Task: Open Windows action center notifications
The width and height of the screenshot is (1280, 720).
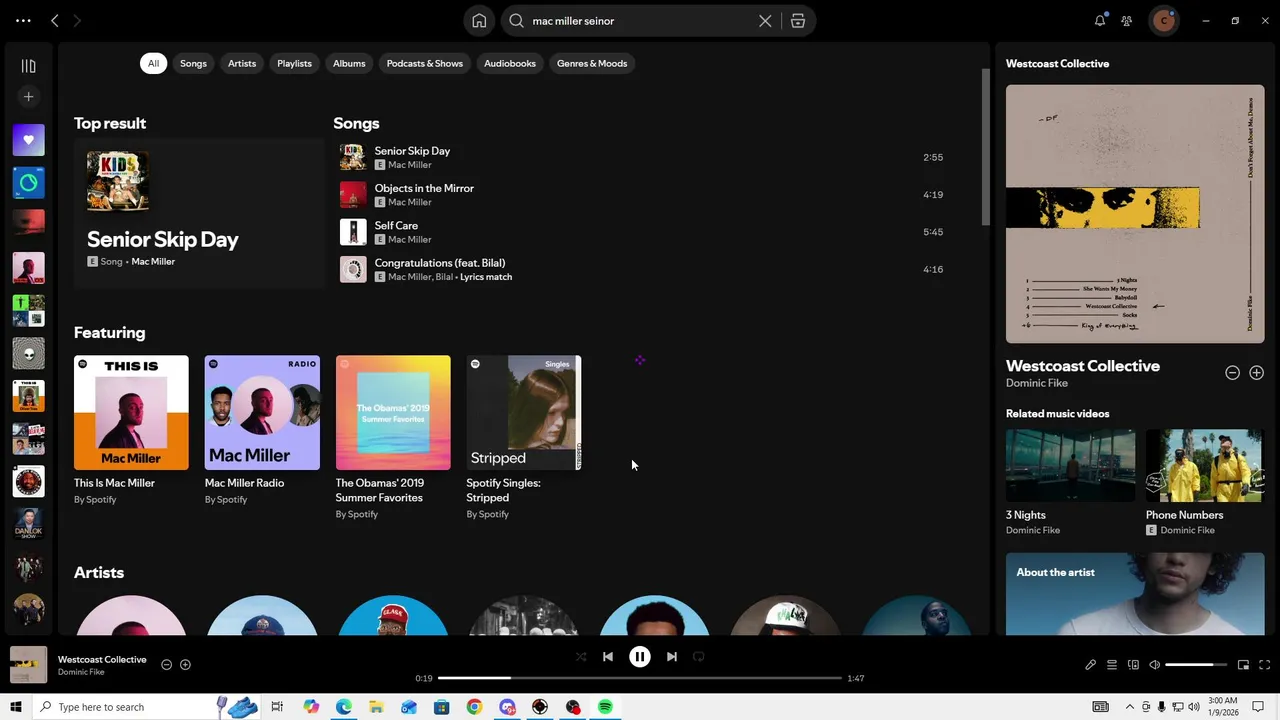Action: 1258,707
